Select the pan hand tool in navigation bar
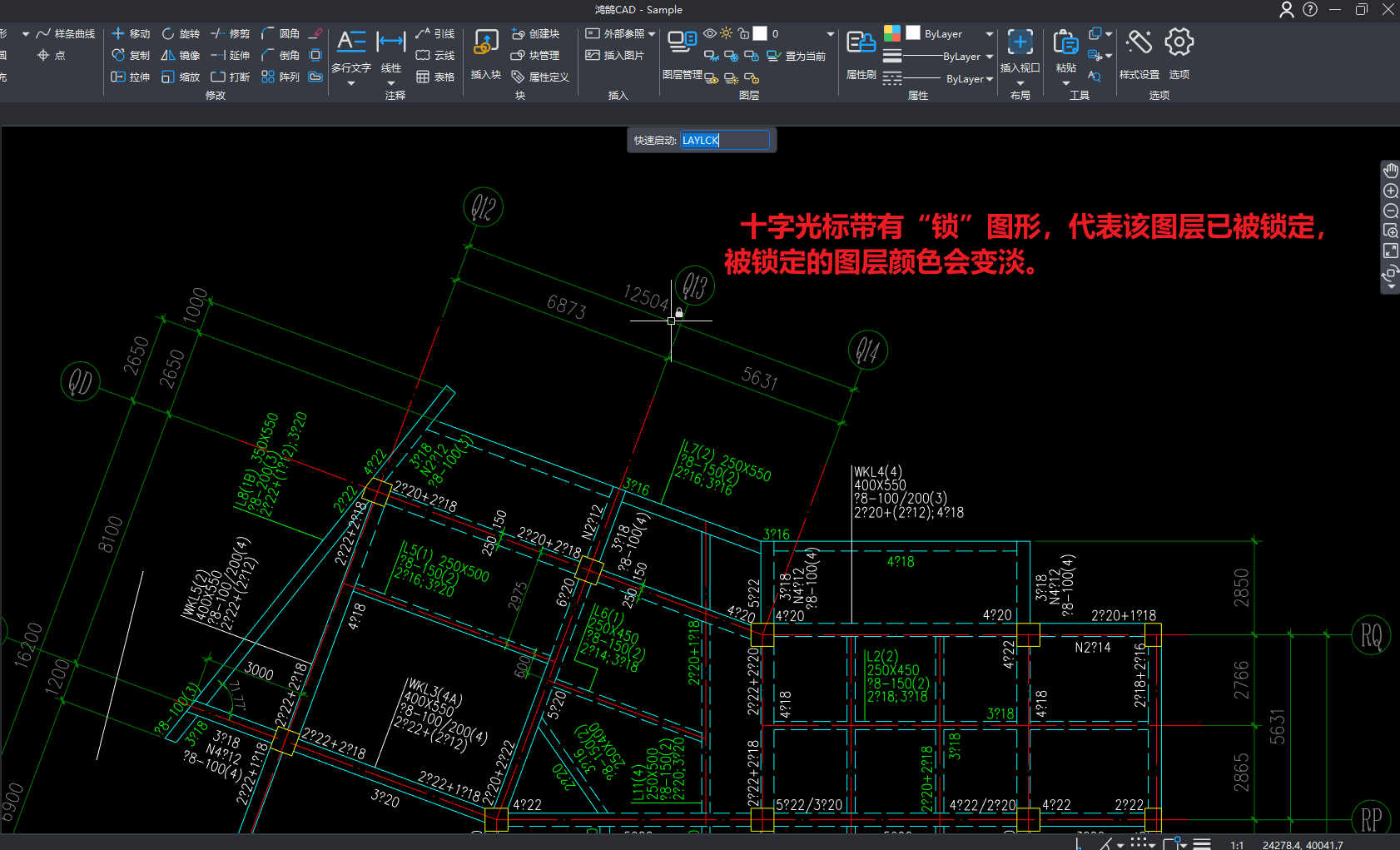This screenshot has height=850, width=1400. click(x=1390, y=171)
